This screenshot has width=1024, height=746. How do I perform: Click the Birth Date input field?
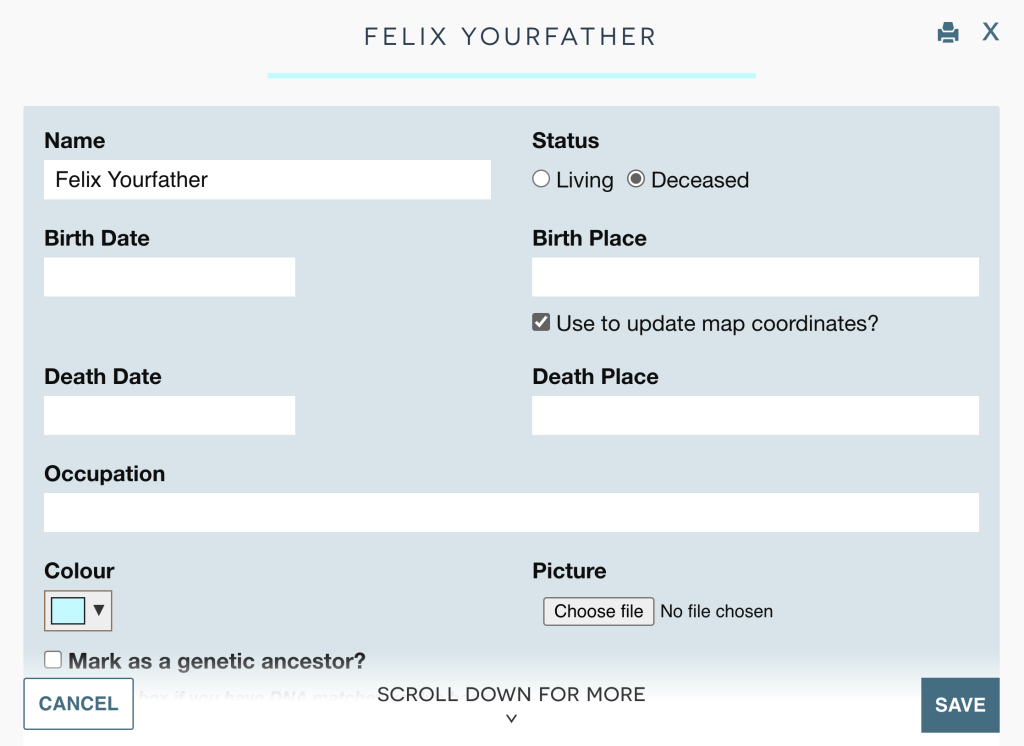pos(169,277)
